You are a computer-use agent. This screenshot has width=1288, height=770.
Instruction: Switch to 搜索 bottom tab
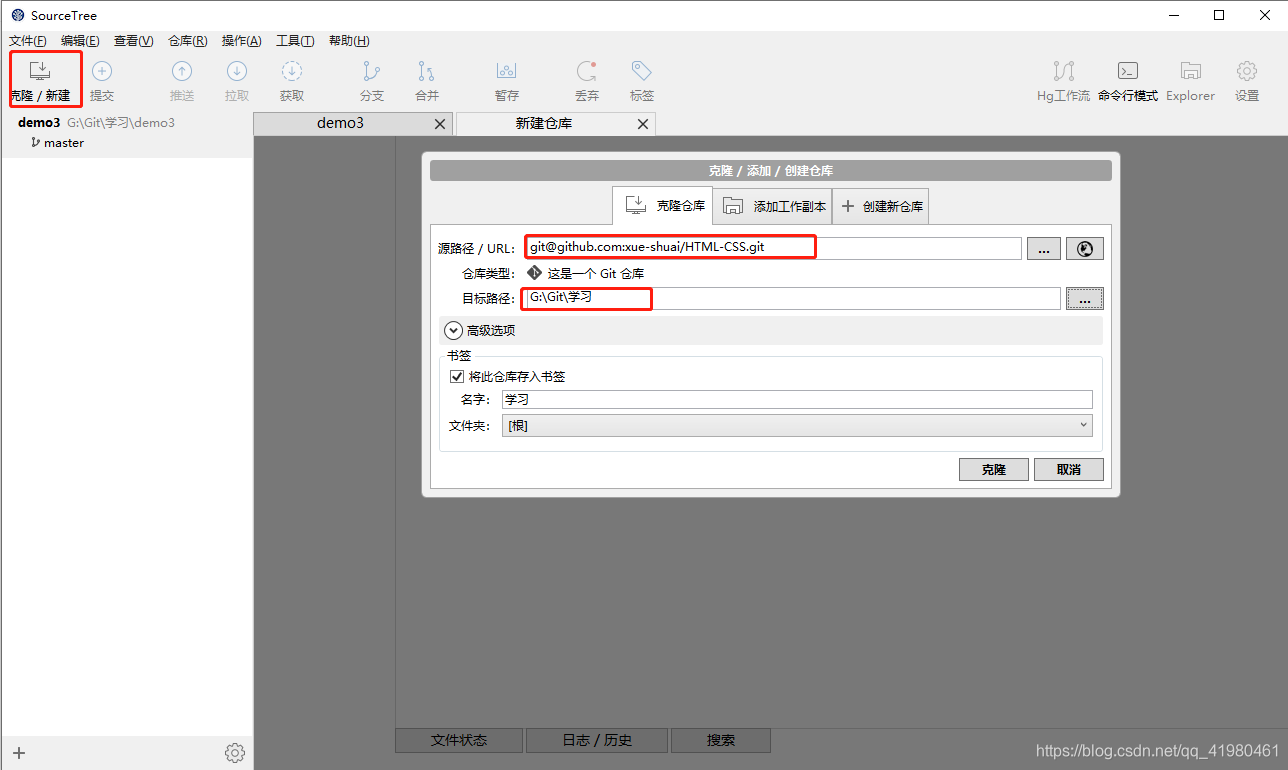(721, 741)
